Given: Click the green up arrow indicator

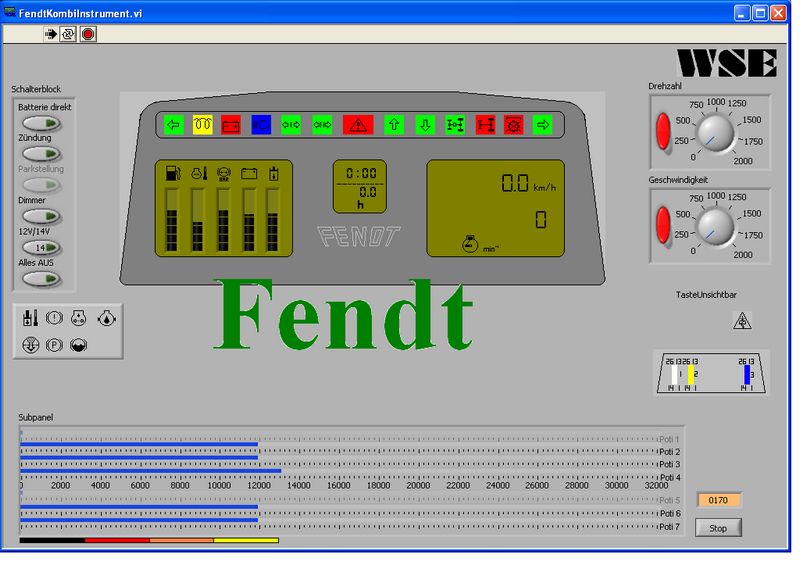Looking at the screenshot, I should coord(394,124).
